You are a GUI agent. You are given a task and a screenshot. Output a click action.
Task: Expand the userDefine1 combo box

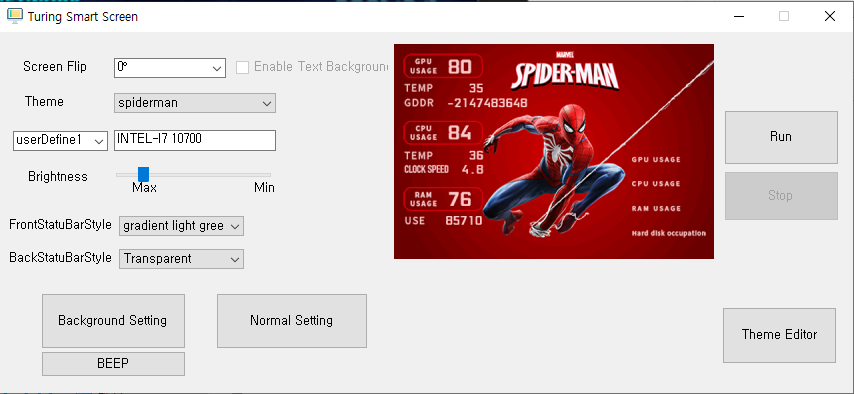click(60, 141)
